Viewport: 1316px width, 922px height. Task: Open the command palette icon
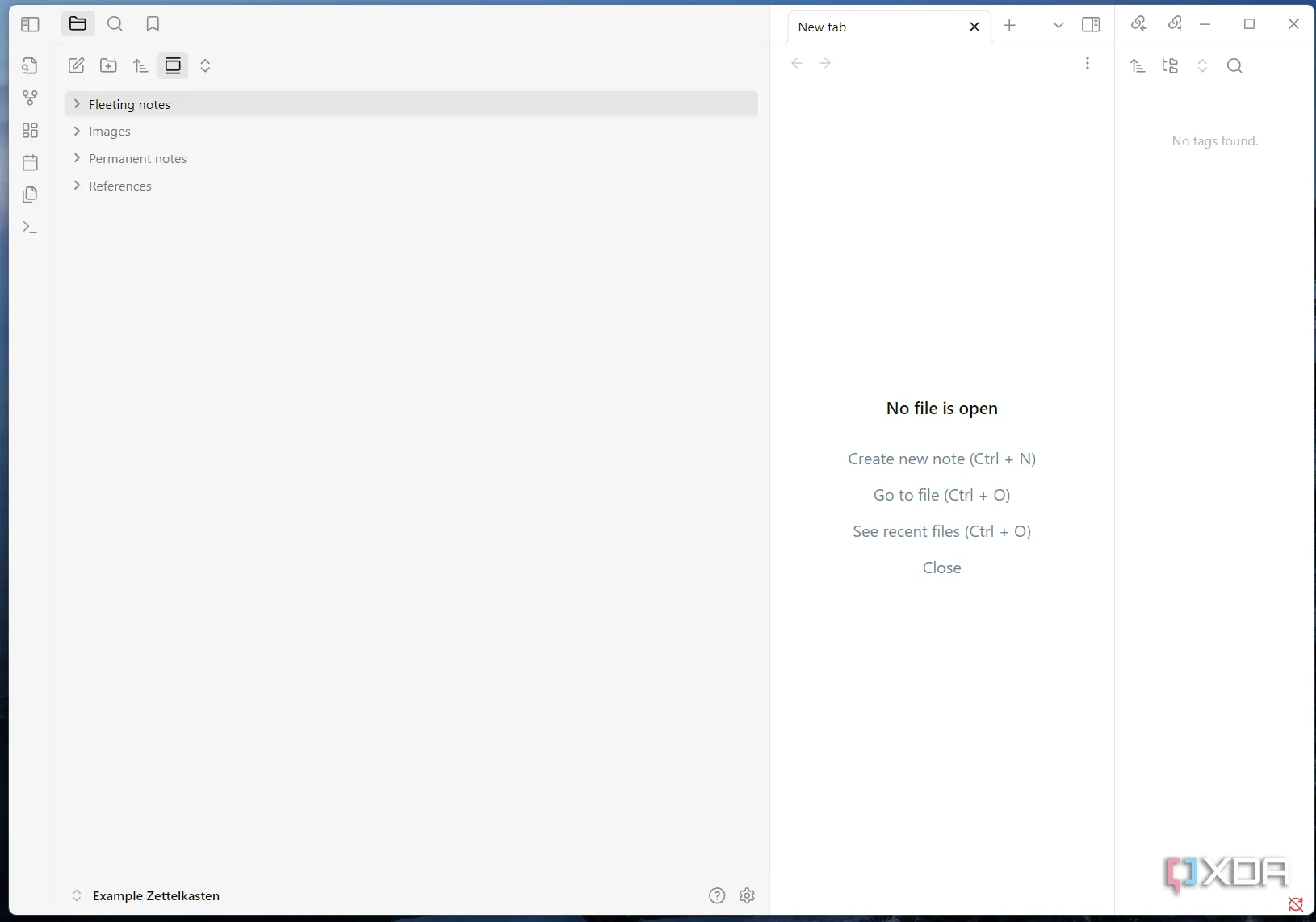click(30, 228)
